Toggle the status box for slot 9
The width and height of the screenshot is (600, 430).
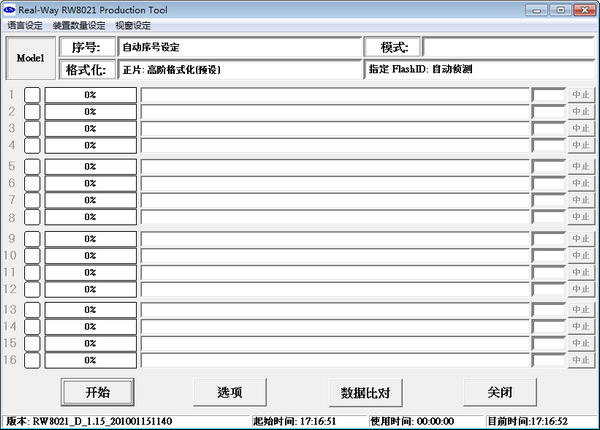coord(32,239)
